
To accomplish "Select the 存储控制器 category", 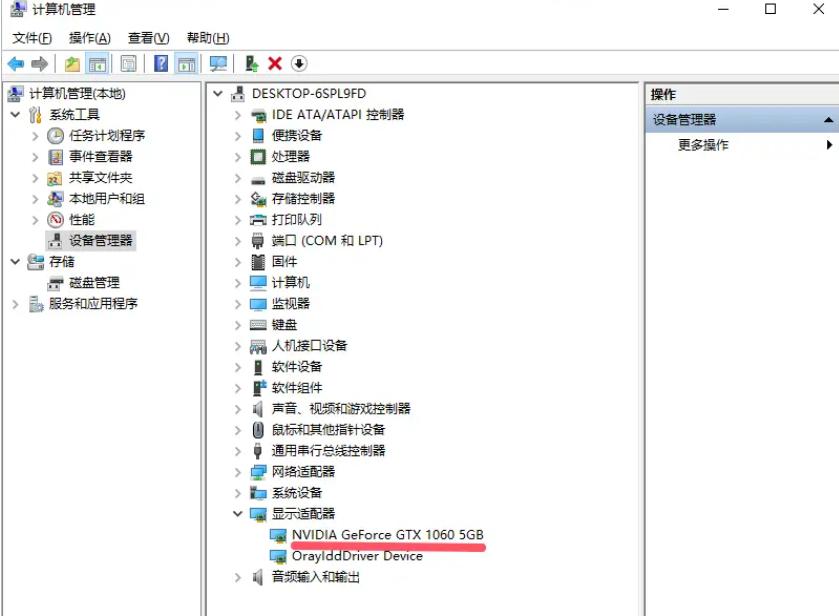I will click(303, 199).
